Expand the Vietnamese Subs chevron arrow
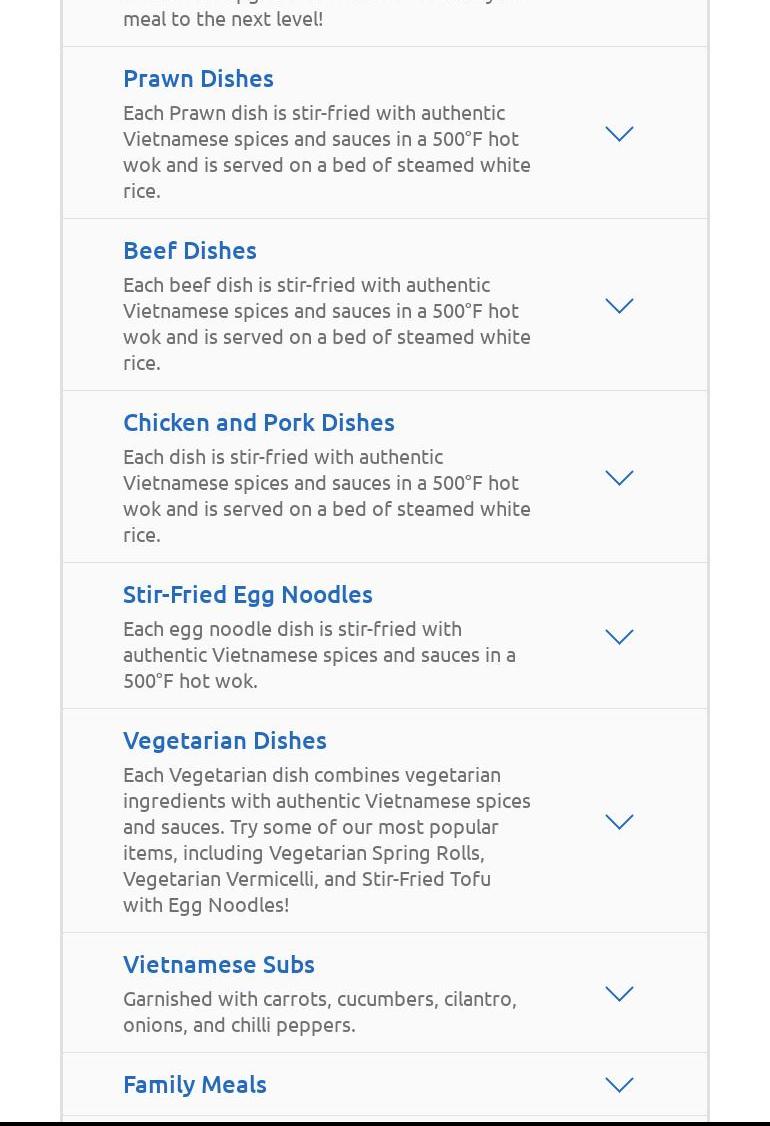This screenshot has width=770, height=1126. click(x=619, y=994)
